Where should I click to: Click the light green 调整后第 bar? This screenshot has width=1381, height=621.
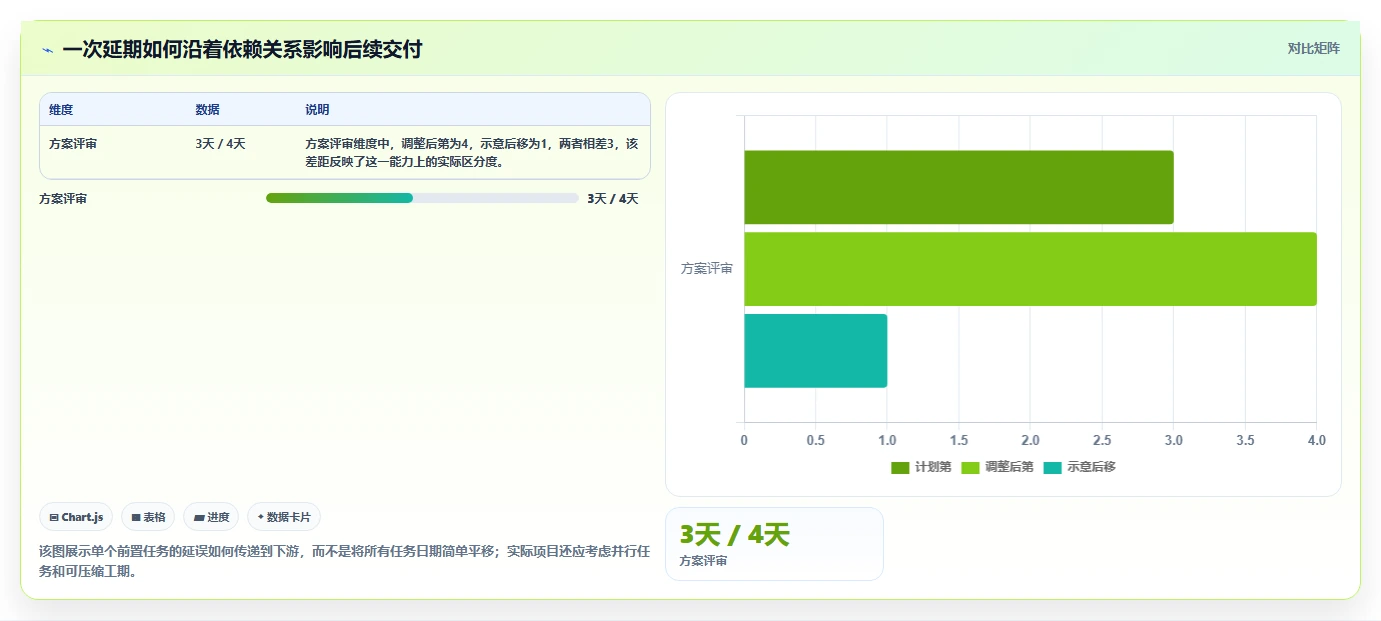[x=1030, y=269]
